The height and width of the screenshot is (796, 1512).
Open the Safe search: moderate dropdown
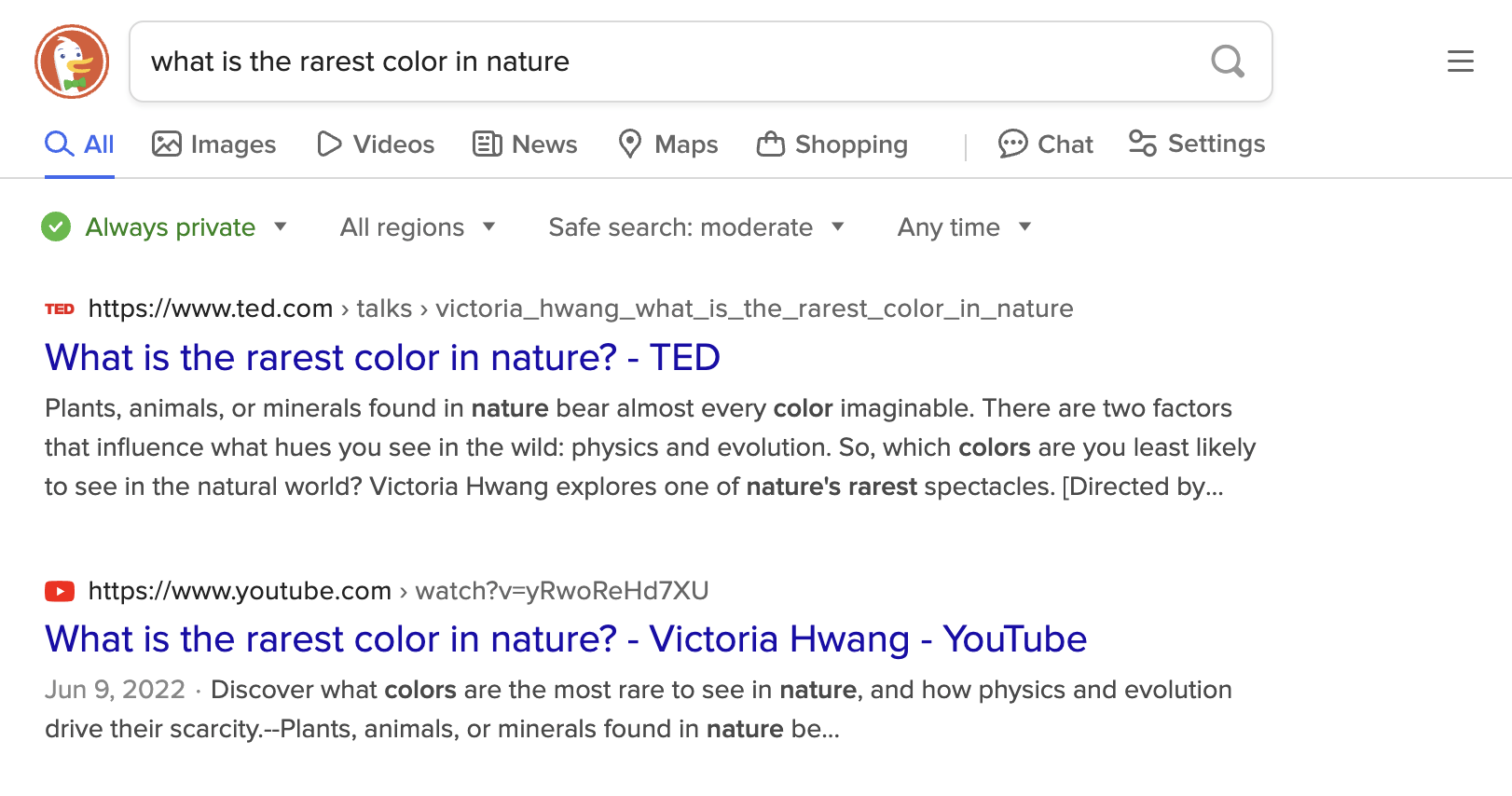[x=696, y=227]
